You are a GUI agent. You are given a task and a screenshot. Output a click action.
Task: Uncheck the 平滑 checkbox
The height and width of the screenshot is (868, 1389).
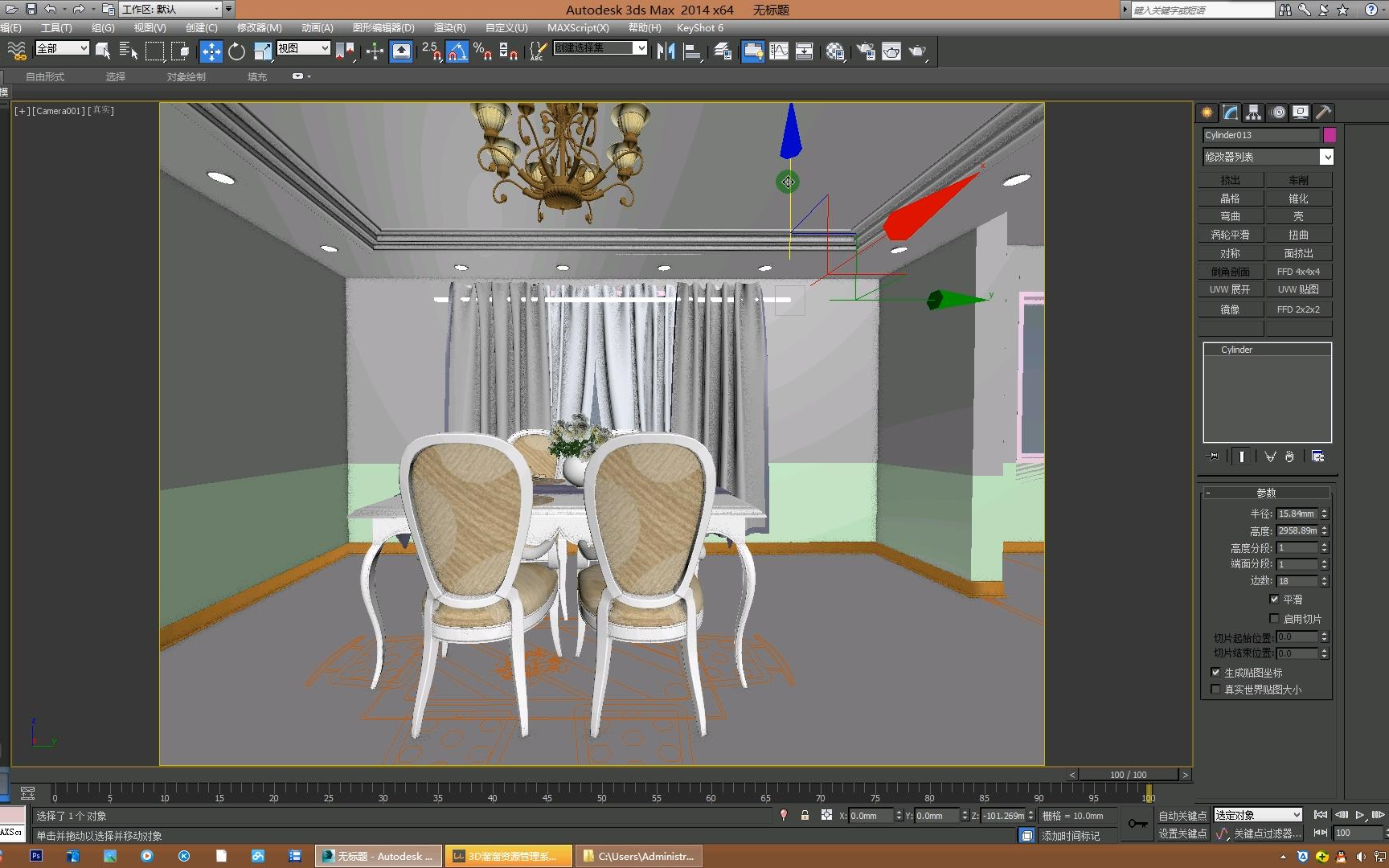(x=1274, y=600)
